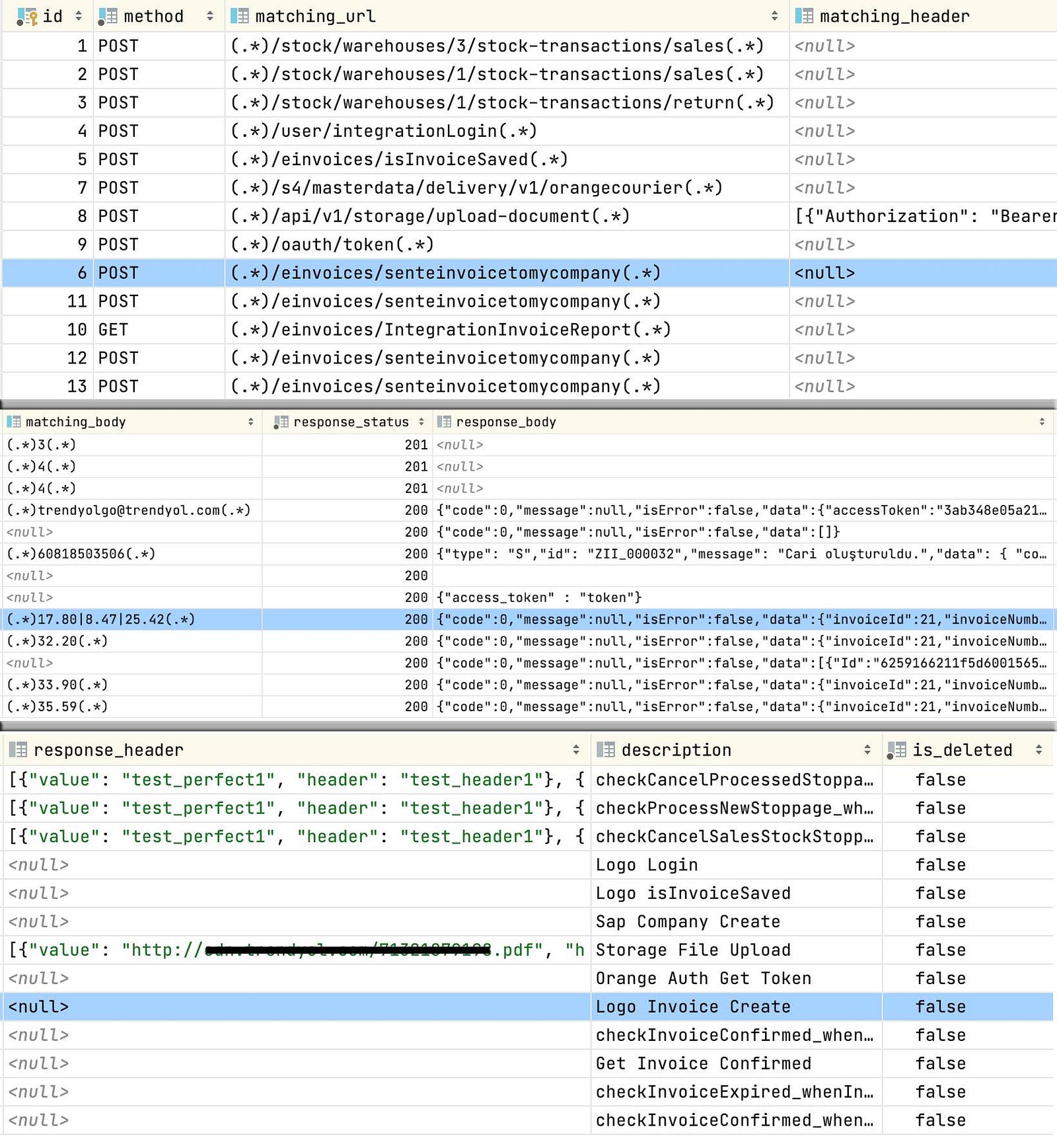The height and width of the screenshot is (1148, 1057).
Task: Select matching_body trendyolgo@trendyol.com cell
Action: point(132,510)
